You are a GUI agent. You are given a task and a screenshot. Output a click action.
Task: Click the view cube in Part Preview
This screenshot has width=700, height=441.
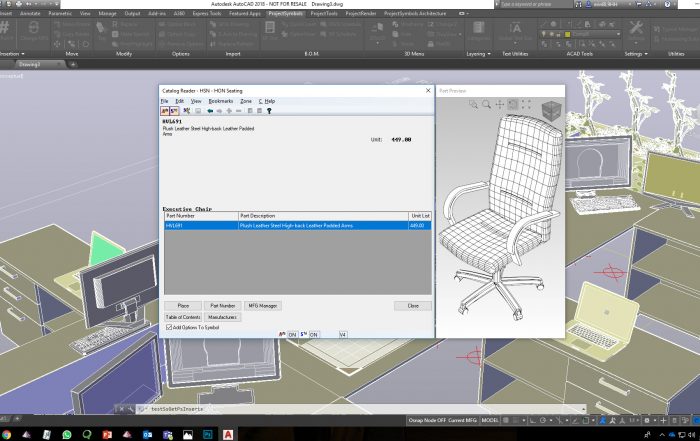[x=551, y=110]
